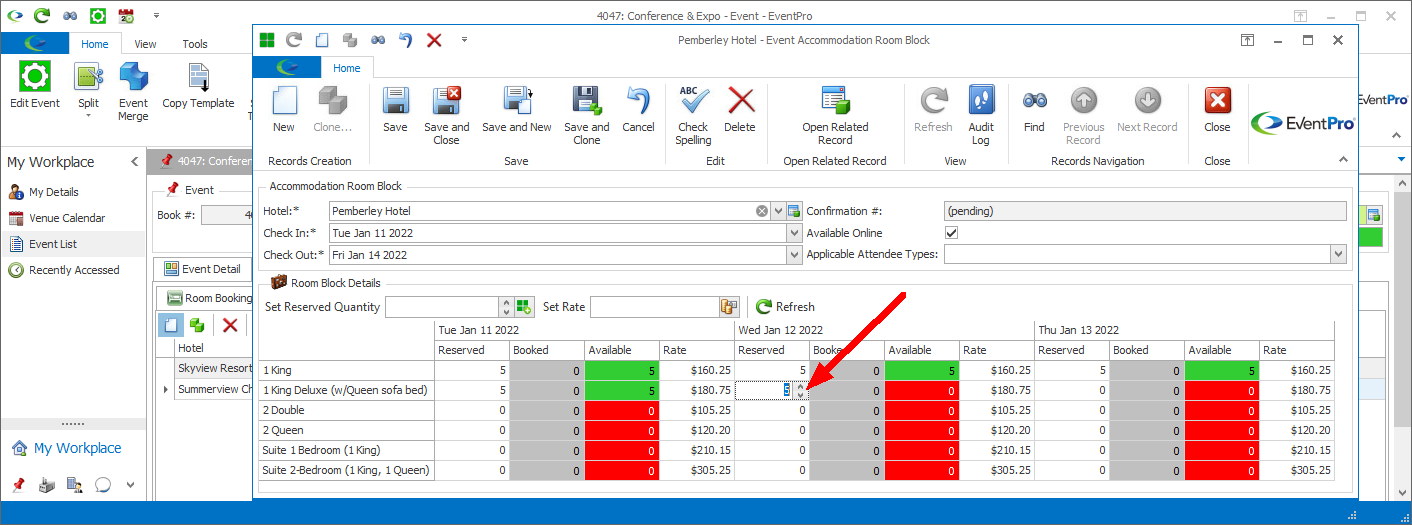Open the Check In date dropdown
Screen dimensions: 1412x525
pyautogui.click(x=794, y=233)
